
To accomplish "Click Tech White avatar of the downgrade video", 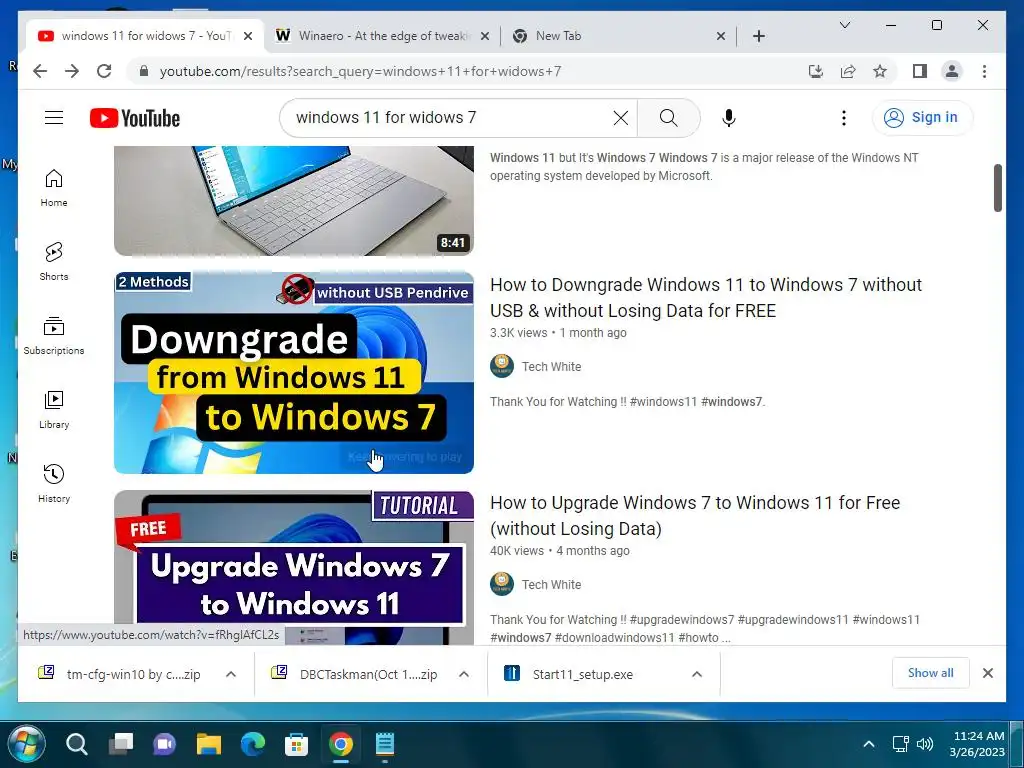I will [x=502, y=366].
